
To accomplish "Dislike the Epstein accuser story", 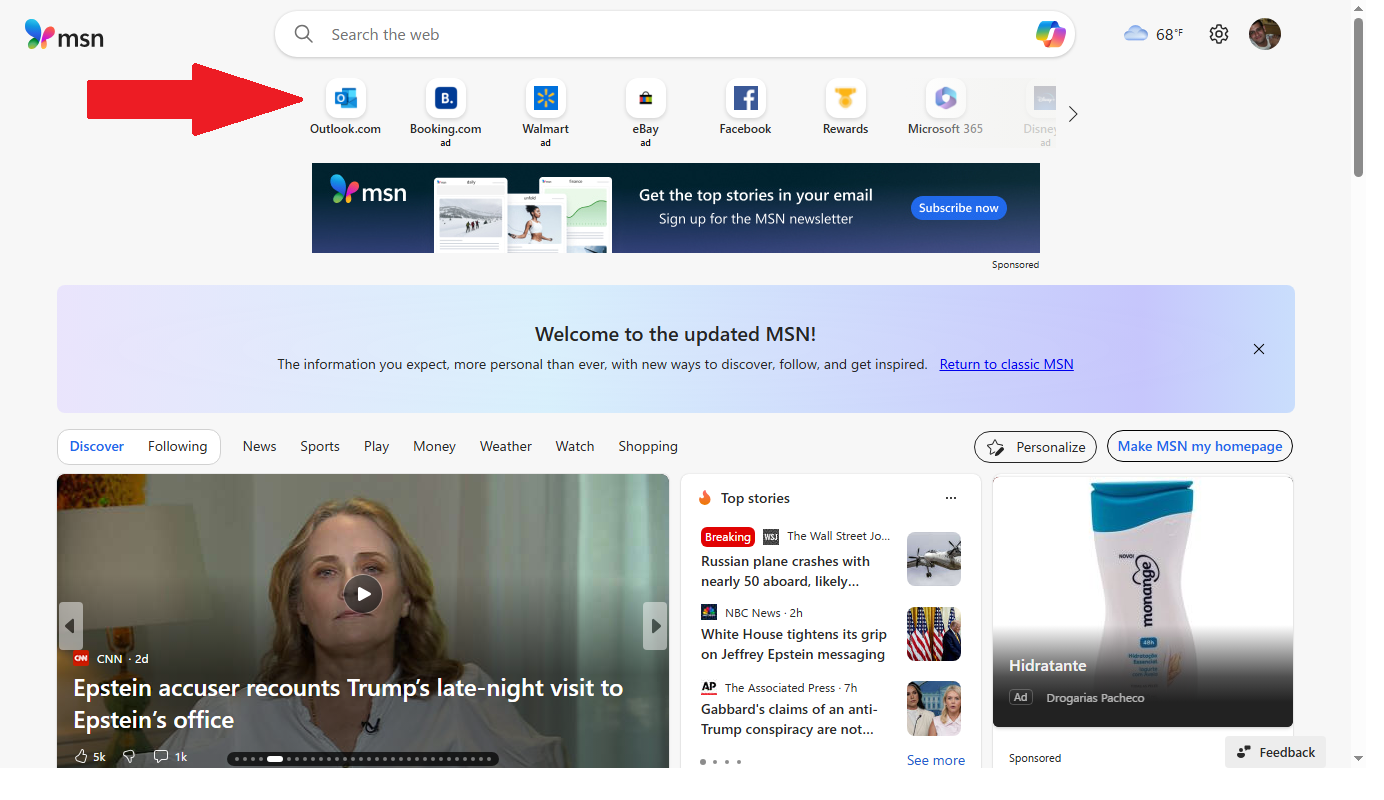I will click(128, 757).
